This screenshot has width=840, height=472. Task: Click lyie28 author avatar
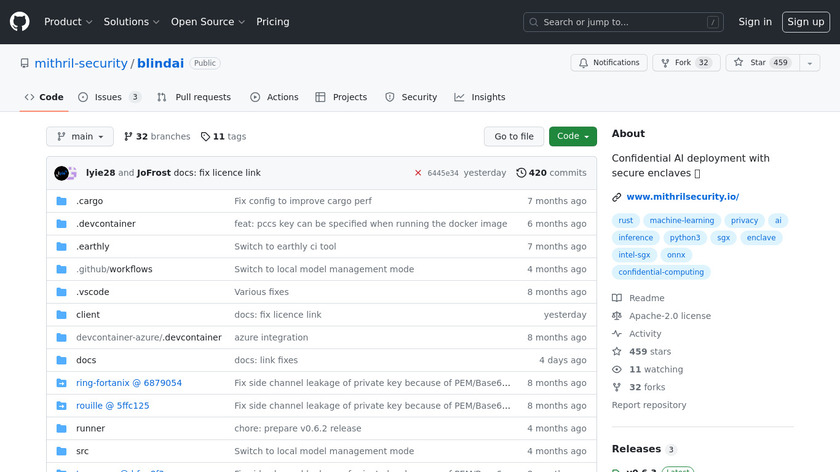coord(61,173)
